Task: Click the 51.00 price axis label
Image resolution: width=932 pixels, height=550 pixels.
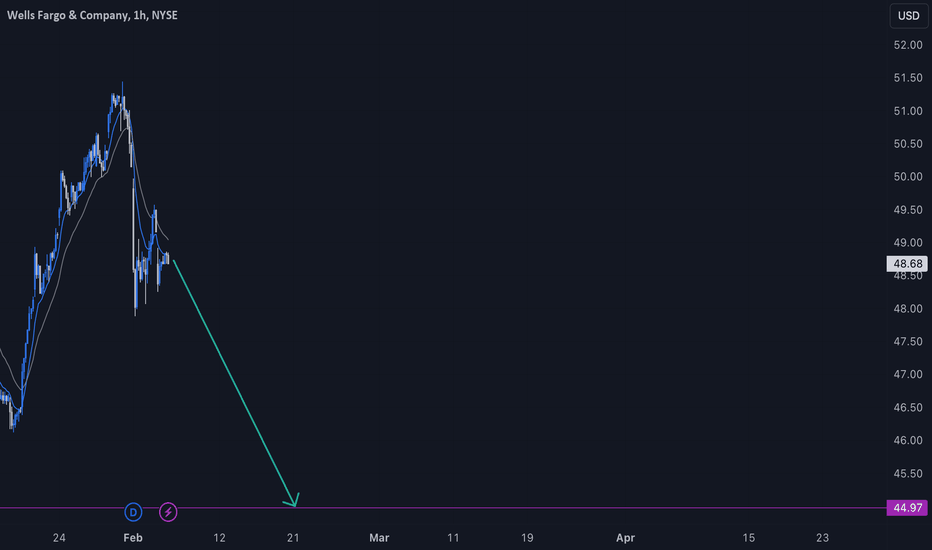Action: click(x=908, y=111)
